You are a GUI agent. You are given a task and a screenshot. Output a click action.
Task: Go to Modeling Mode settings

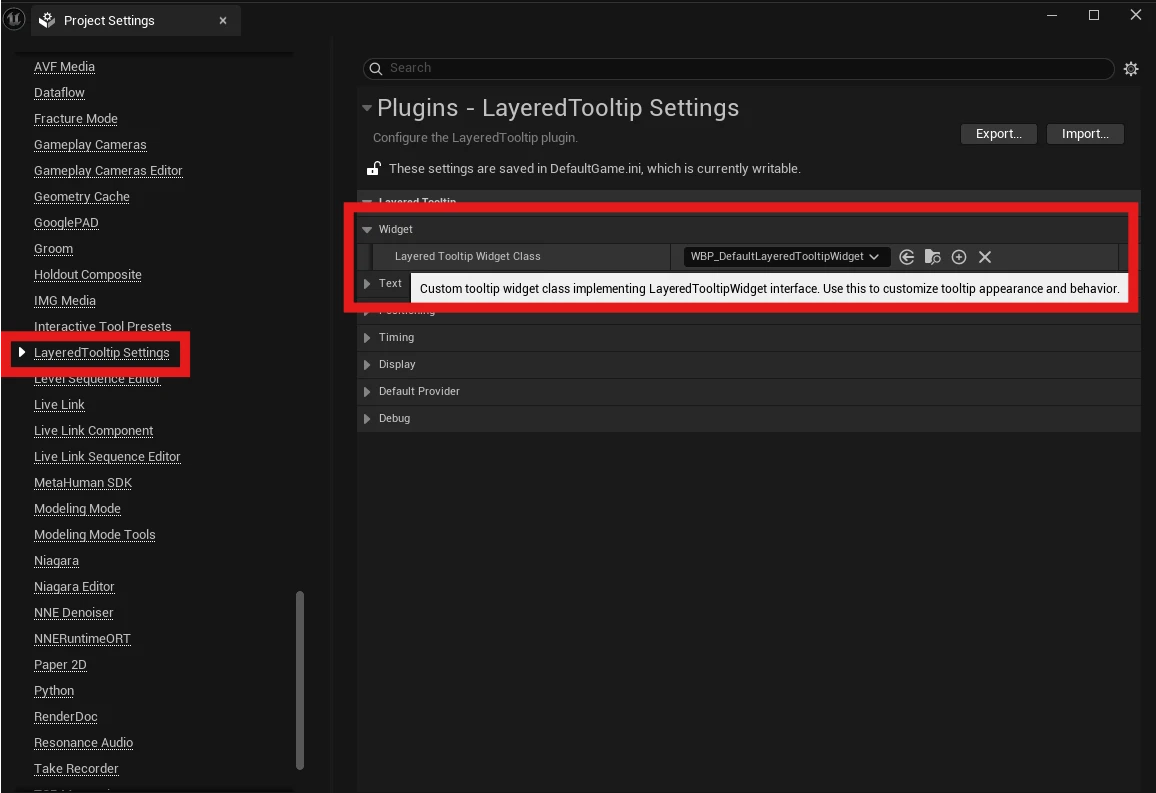click(x=77, y=509)
